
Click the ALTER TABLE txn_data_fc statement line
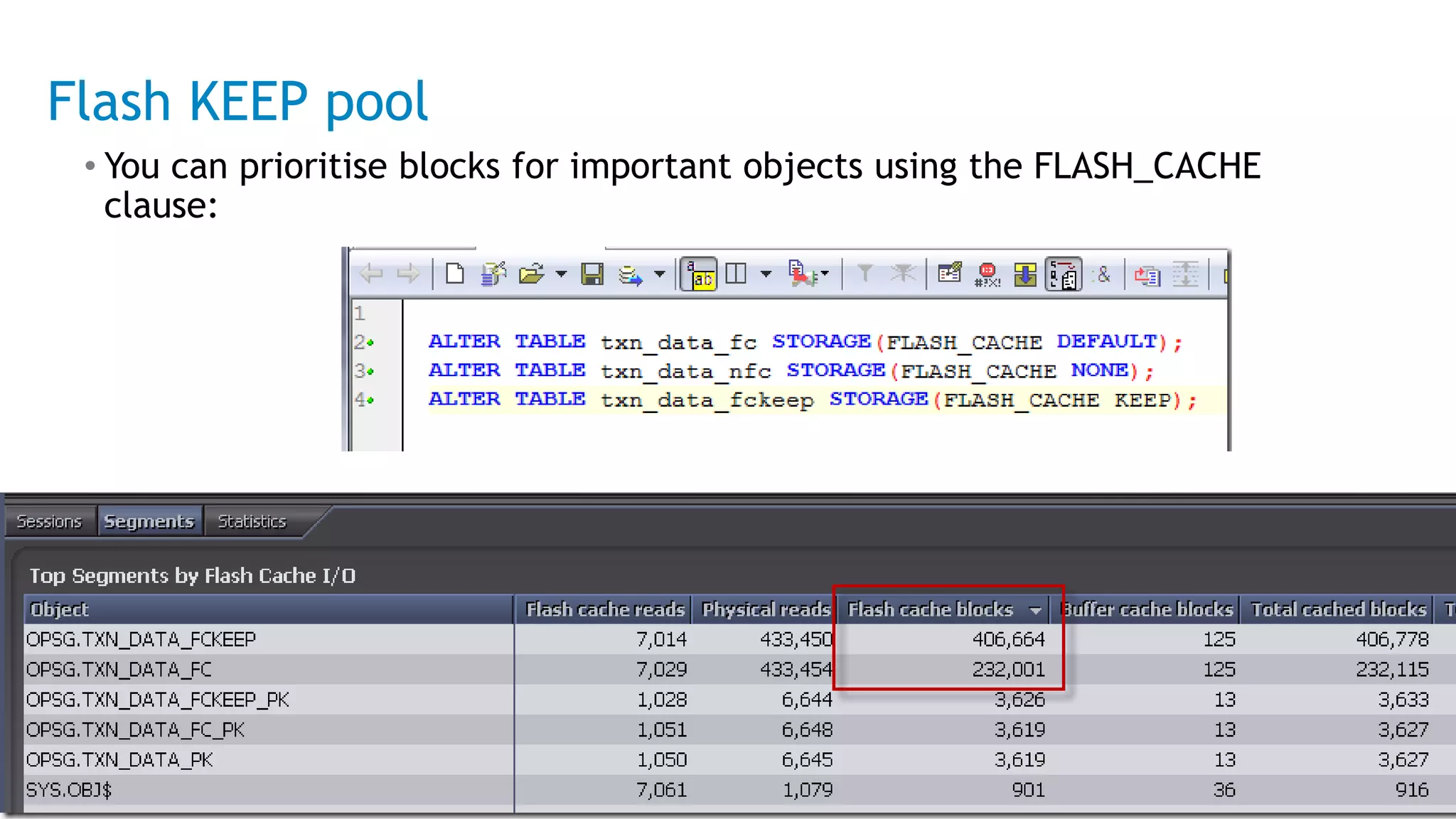805,342
